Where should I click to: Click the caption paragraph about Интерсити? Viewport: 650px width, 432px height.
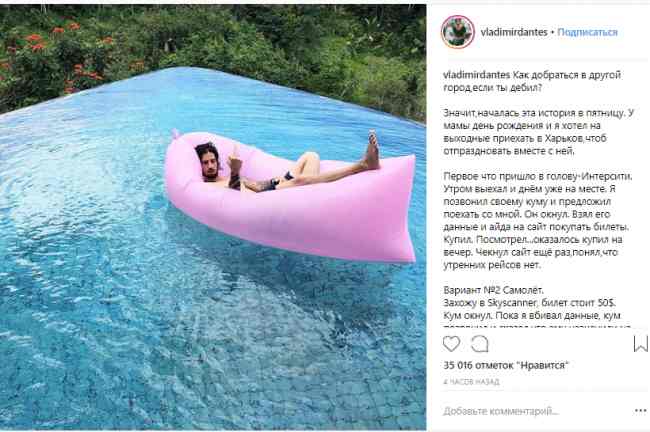point(538,221)
